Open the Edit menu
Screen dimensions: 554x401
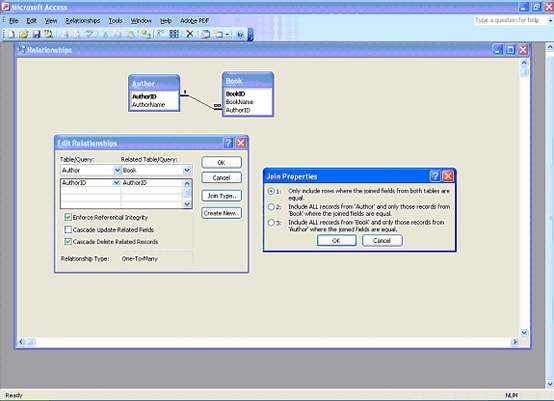pos(31,21)
